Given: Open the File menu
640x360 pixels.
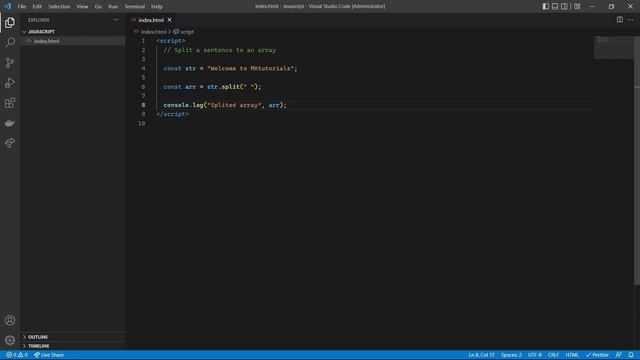Looking at the screenshot, I should 22,7.
